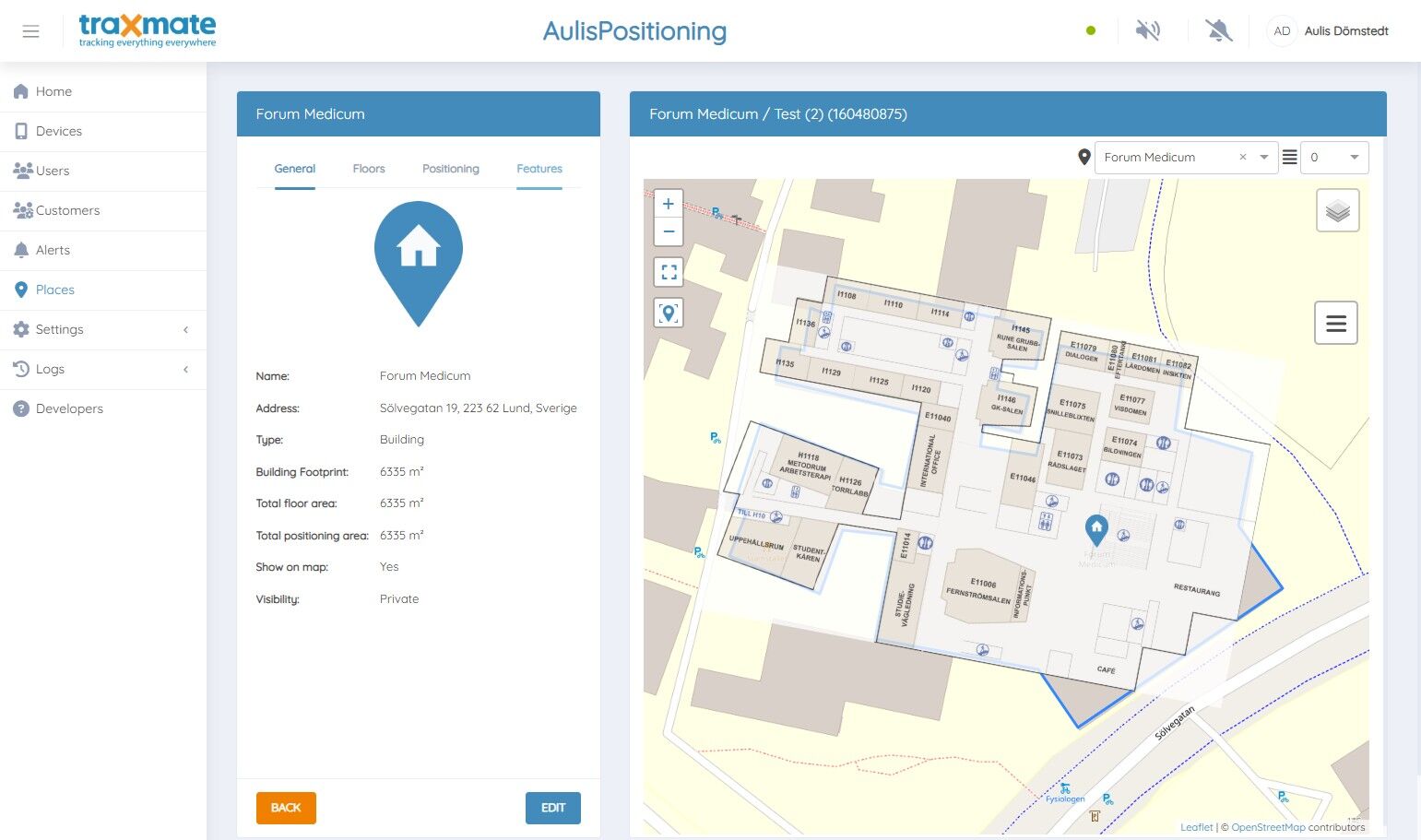Open the map hamburger menu button
The width and height of the screenshot is (1421, 840).
pos(1335,324)
